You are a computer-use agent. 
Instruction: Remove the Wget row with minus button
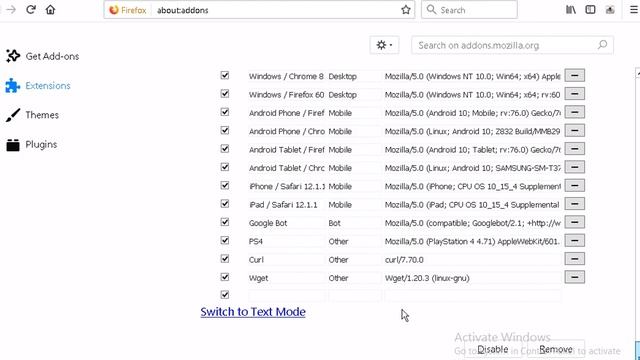(574, 278)
